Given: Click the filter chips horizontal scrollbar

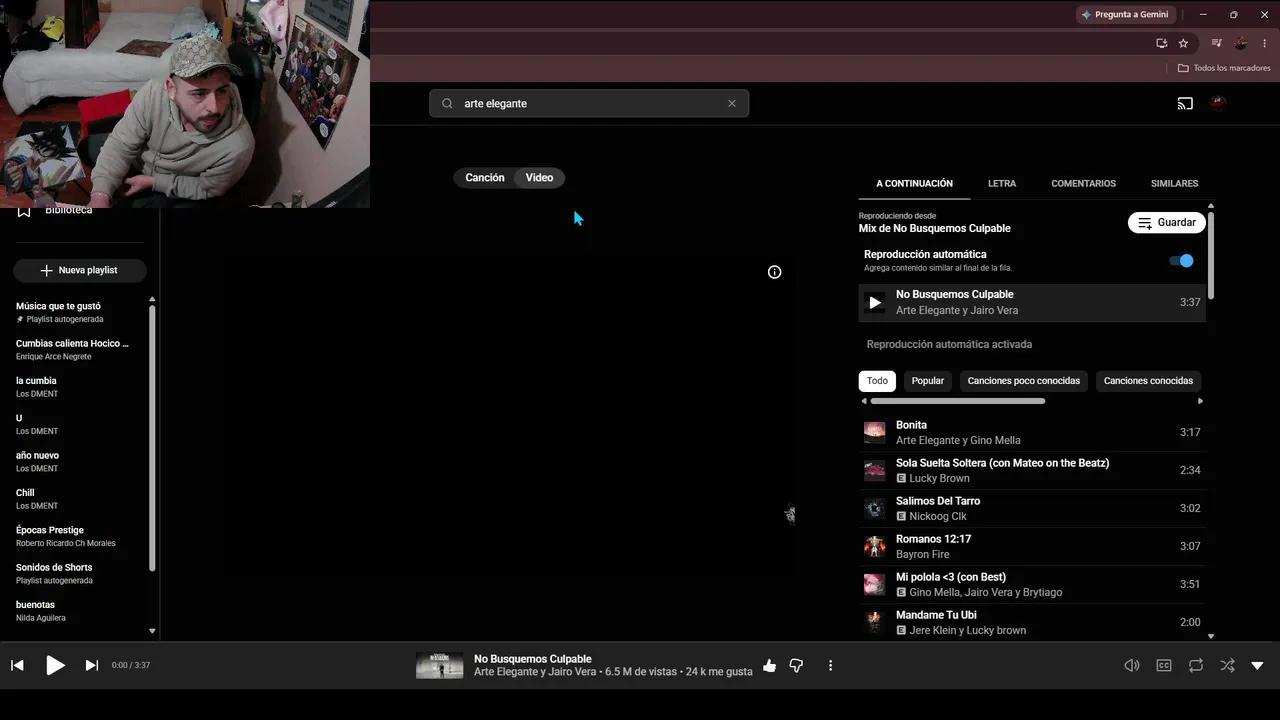Looking at the screenshot, I should click(958, 401).
